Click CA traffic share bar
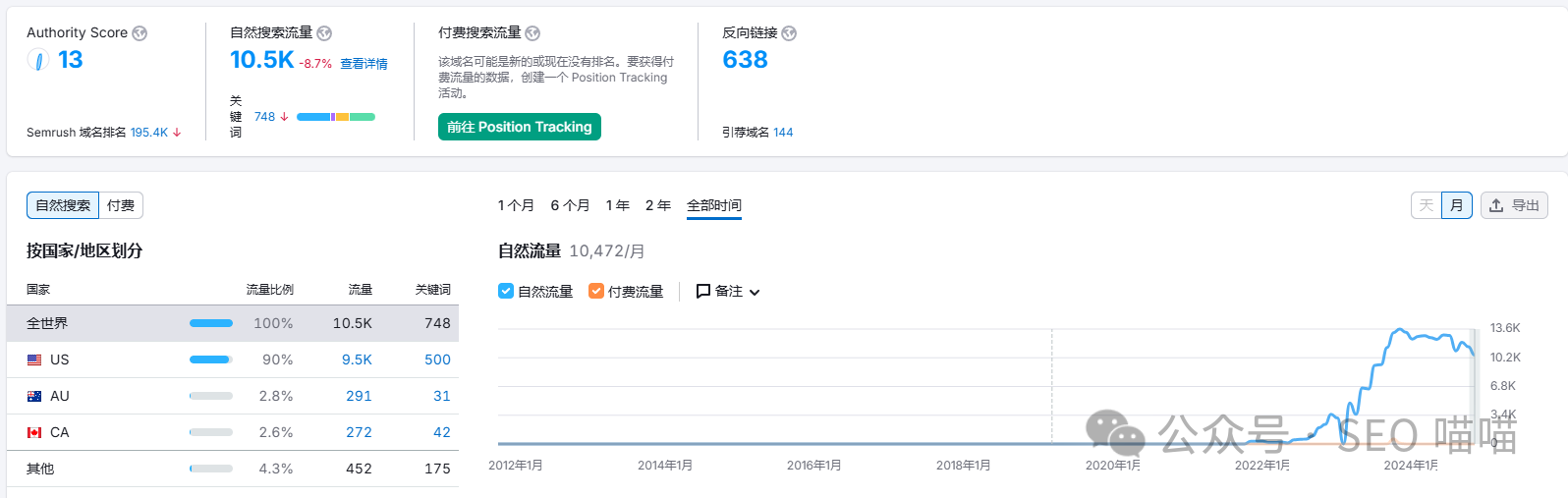 [211, 432]
